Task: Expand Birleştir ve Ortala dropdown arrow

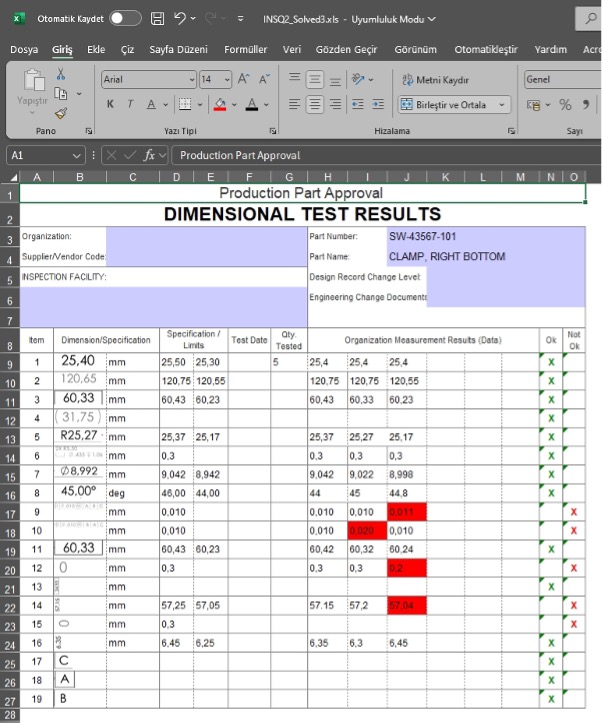Action: point(502,105)
